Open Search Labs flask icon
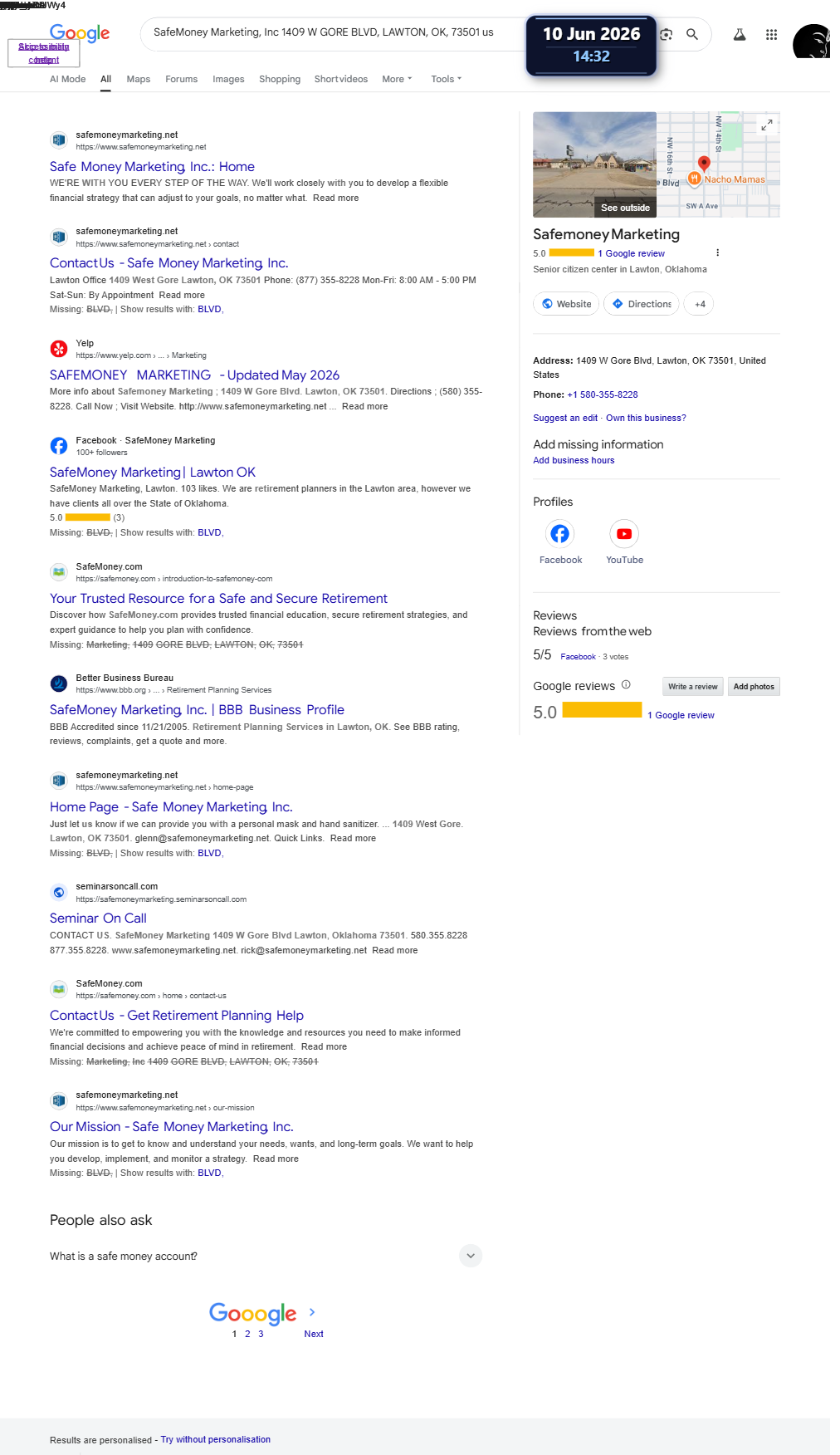 [739, 34]
